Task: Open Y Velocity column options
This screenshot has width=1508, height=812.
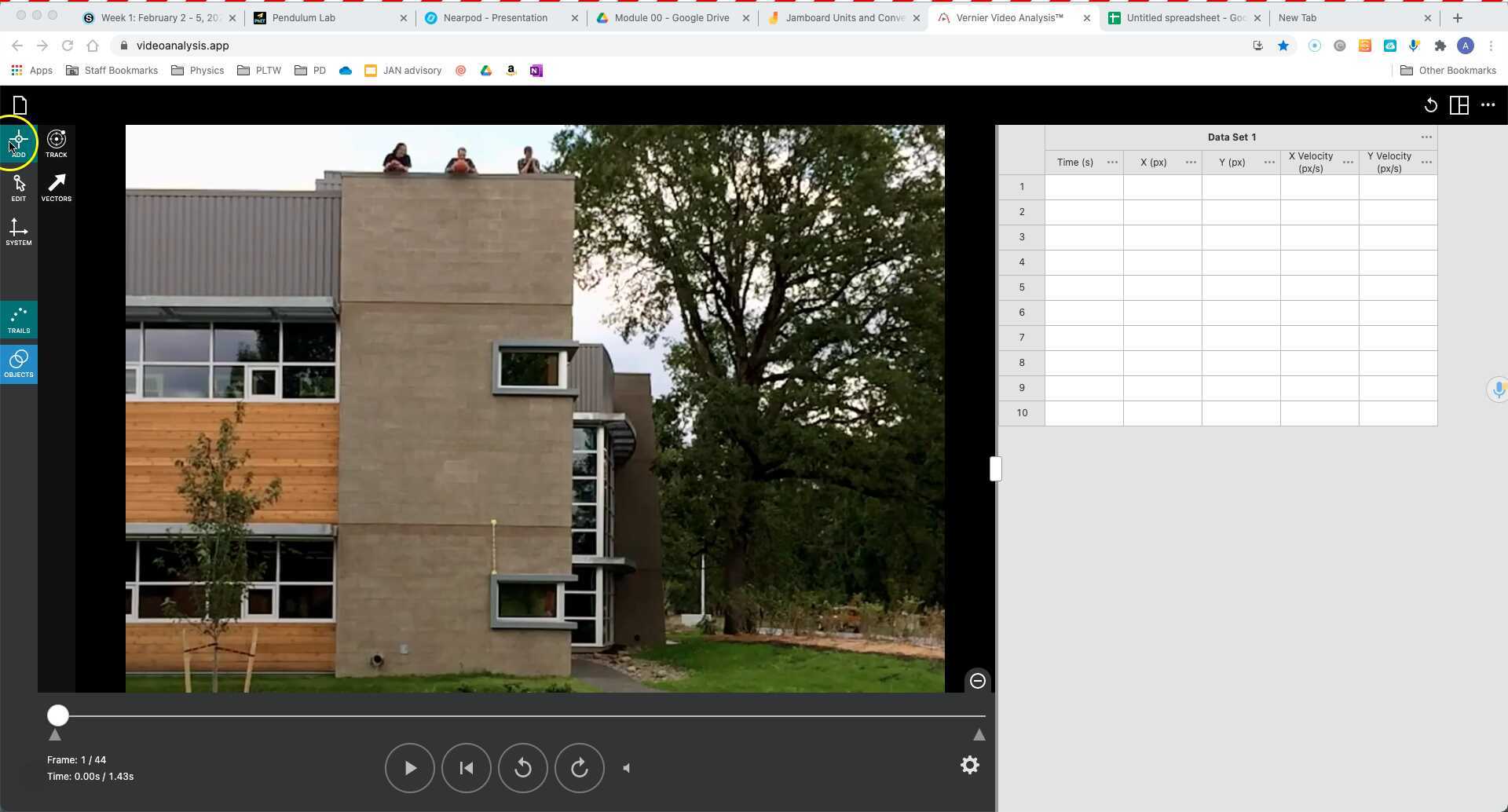Action: click(1426, 163)
